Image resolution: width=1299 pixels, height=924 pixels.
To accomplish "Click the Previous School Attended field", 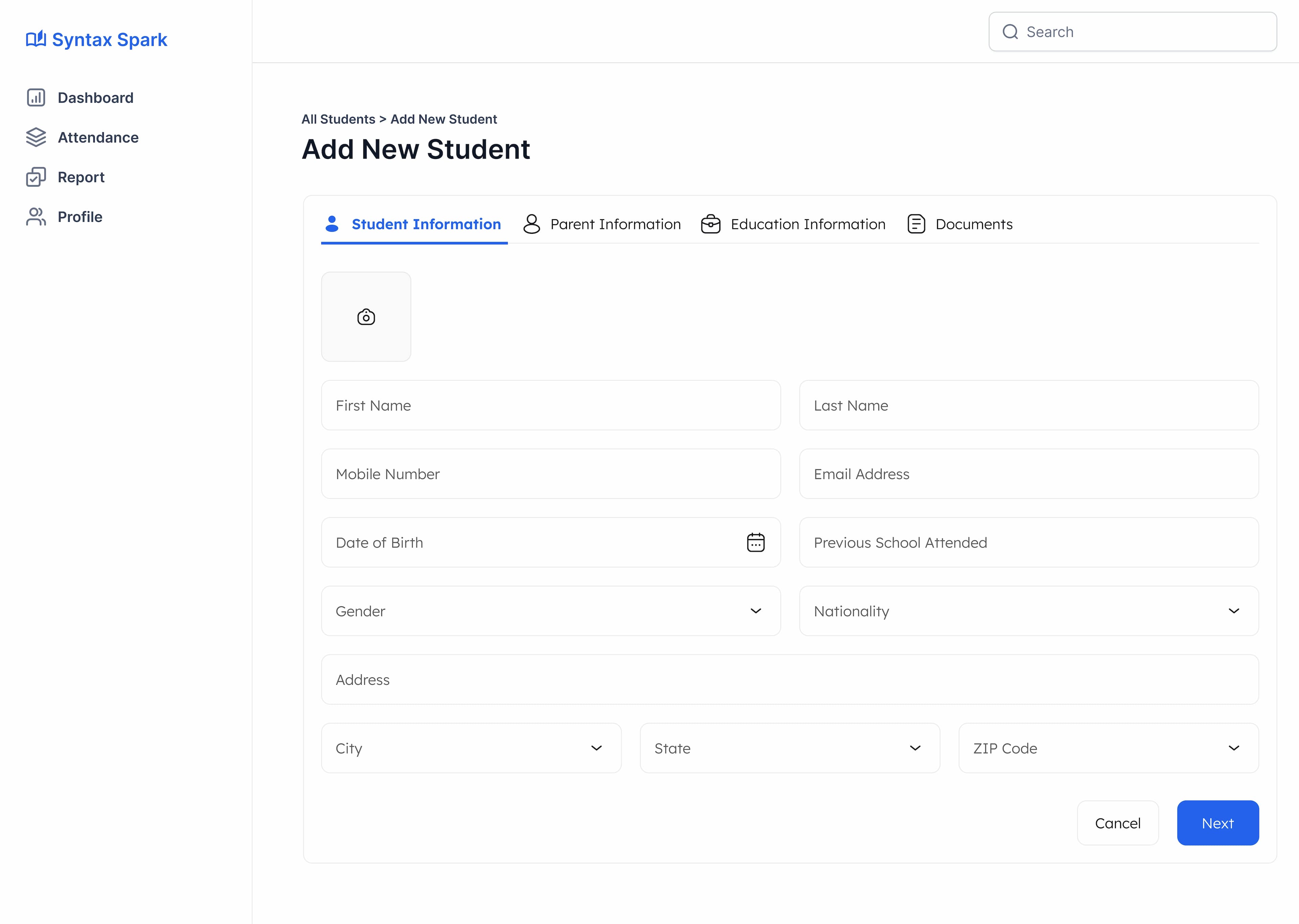I will [1029, 542].
